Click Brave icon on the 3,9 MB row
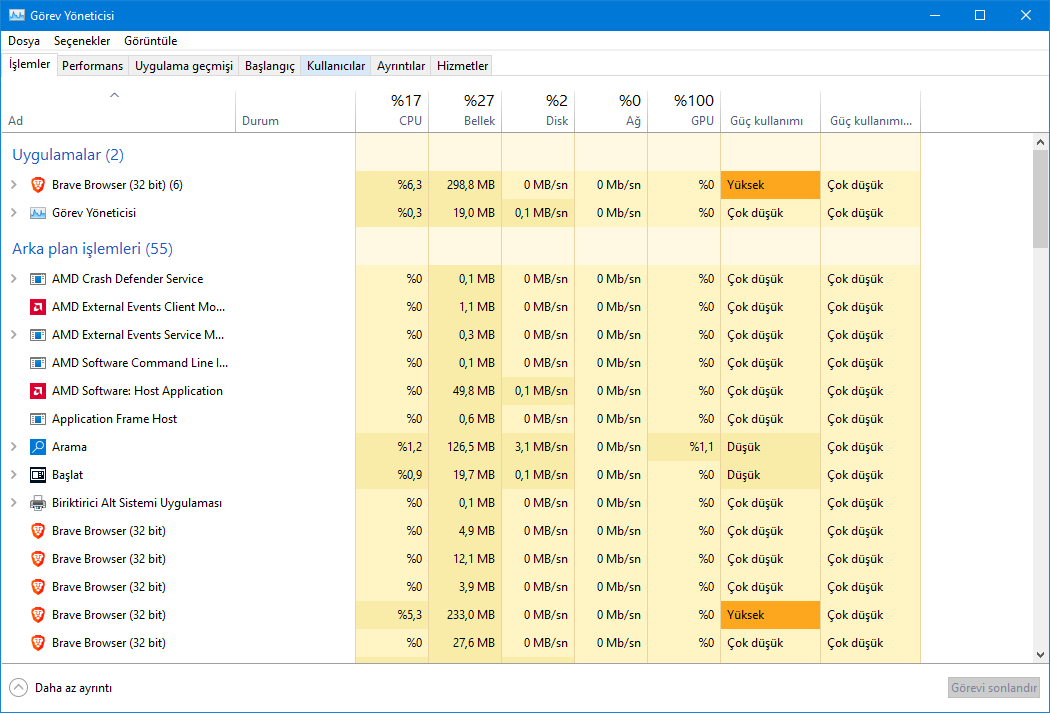The height and width of the screenshot is (713, 1050). 38,587
